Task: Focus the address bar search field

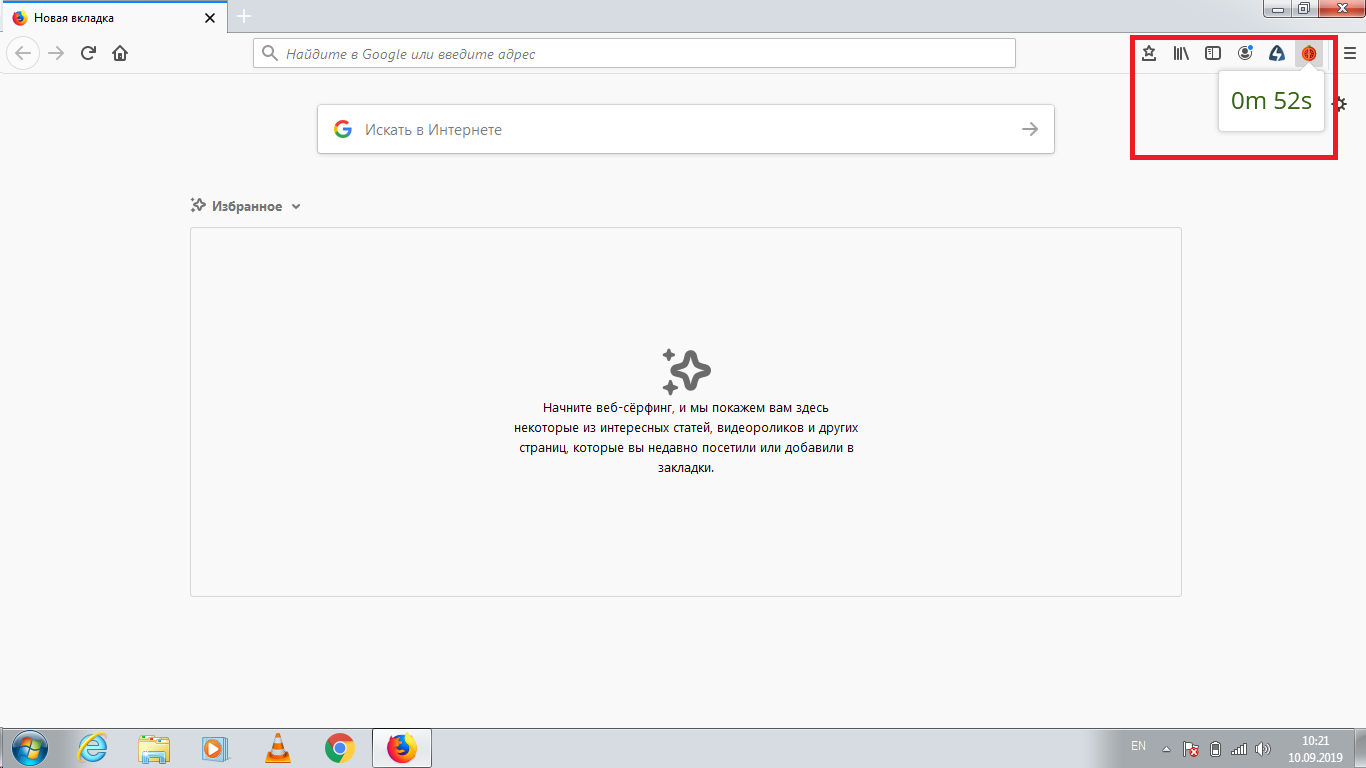Action: 634,53
